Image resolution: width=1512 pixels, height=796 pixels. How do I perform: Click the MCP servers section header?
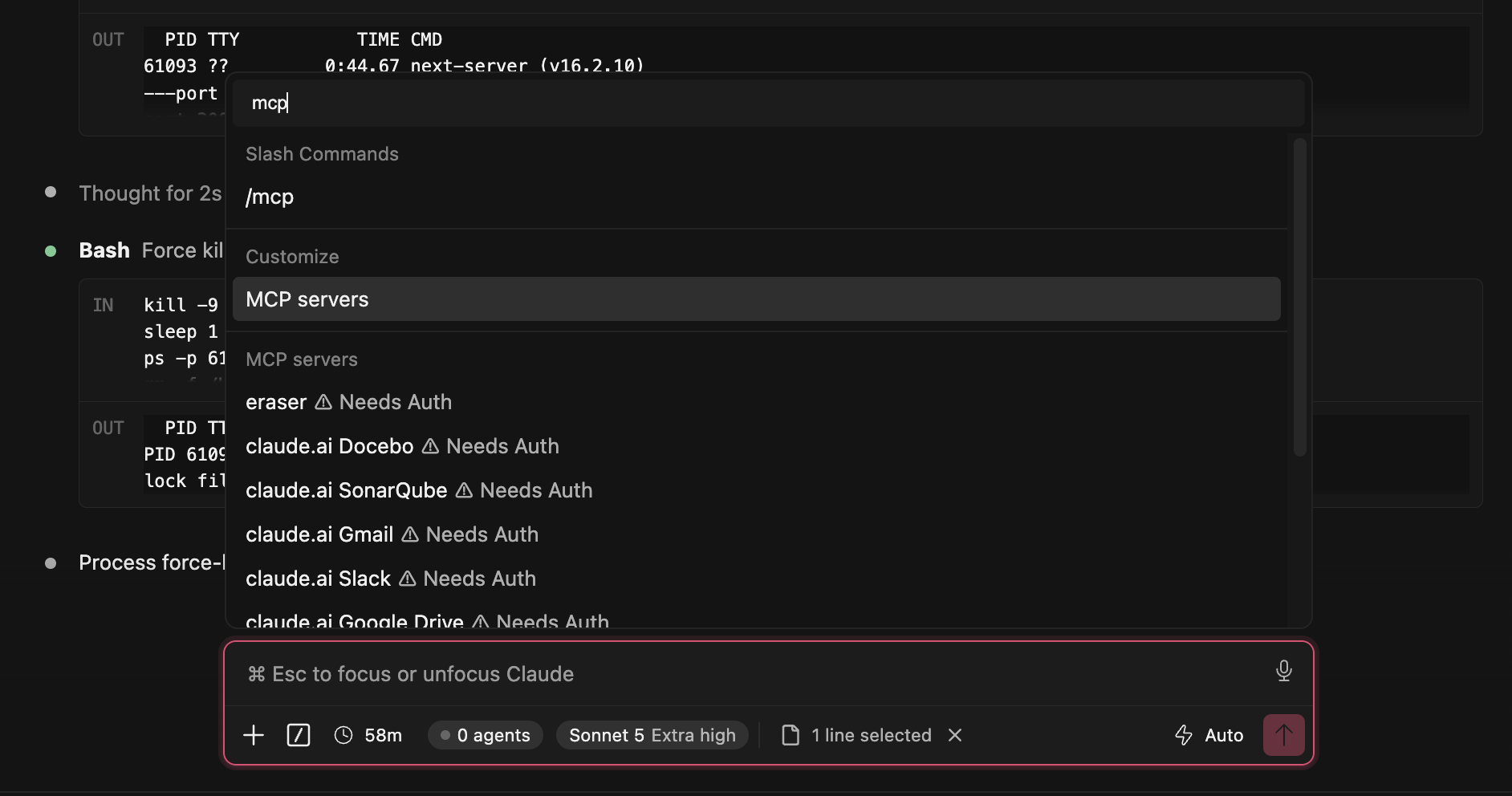click(302, 359)
